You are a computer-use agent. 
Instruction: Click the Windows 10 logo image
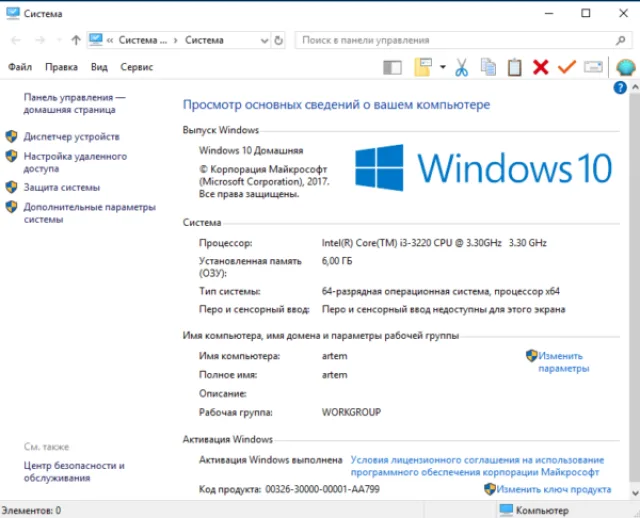pos(483,168)
